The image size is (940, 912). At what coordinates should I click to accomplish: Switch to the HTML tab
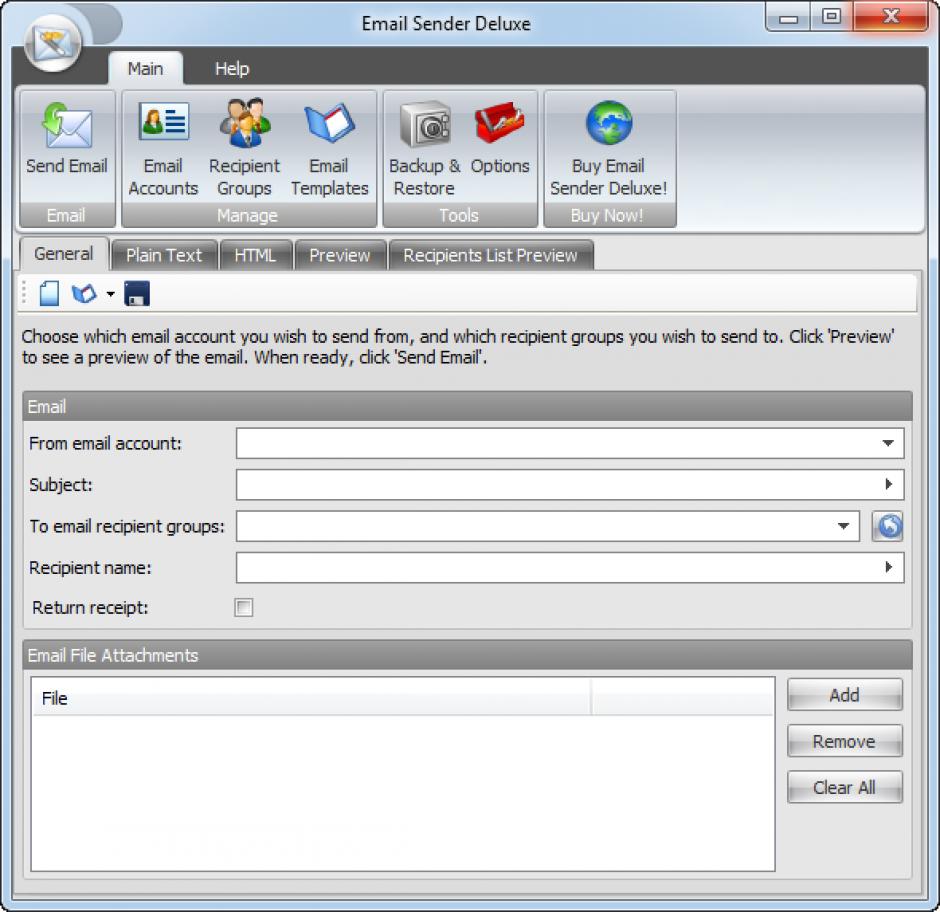(255, 255)
